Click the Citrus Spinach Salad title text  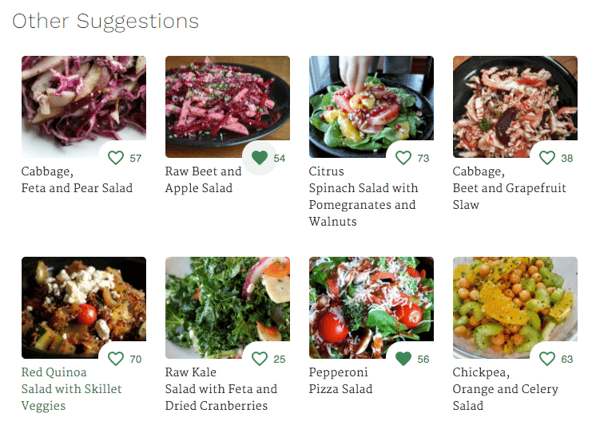pyautogui.click(x=362, y=196)
